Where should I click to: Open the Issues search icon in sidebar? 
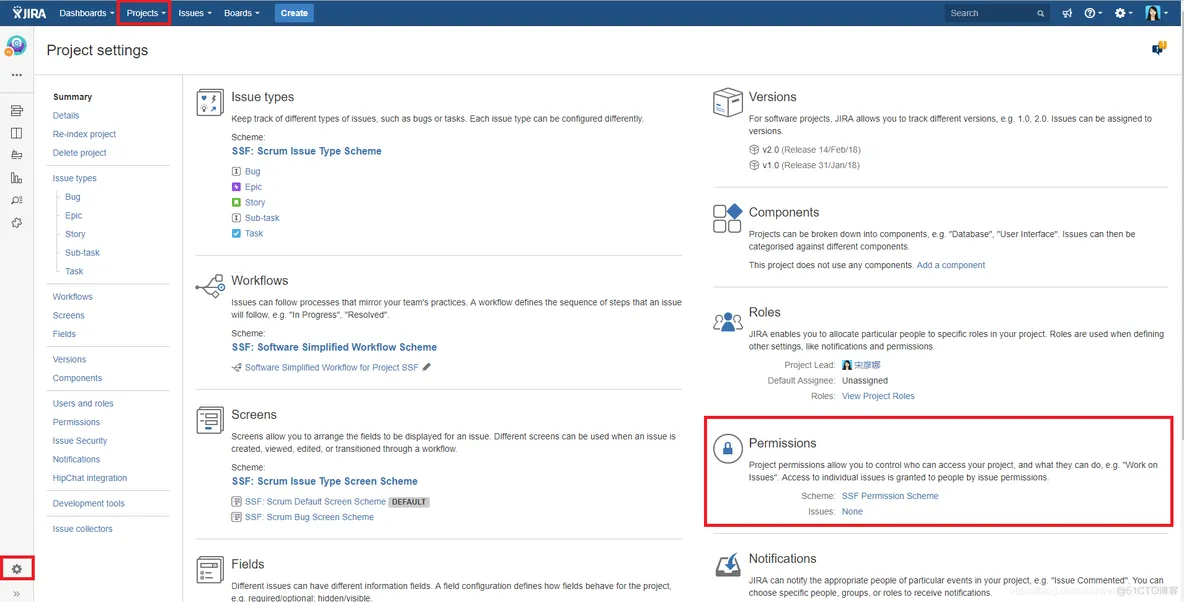point(17,200)
